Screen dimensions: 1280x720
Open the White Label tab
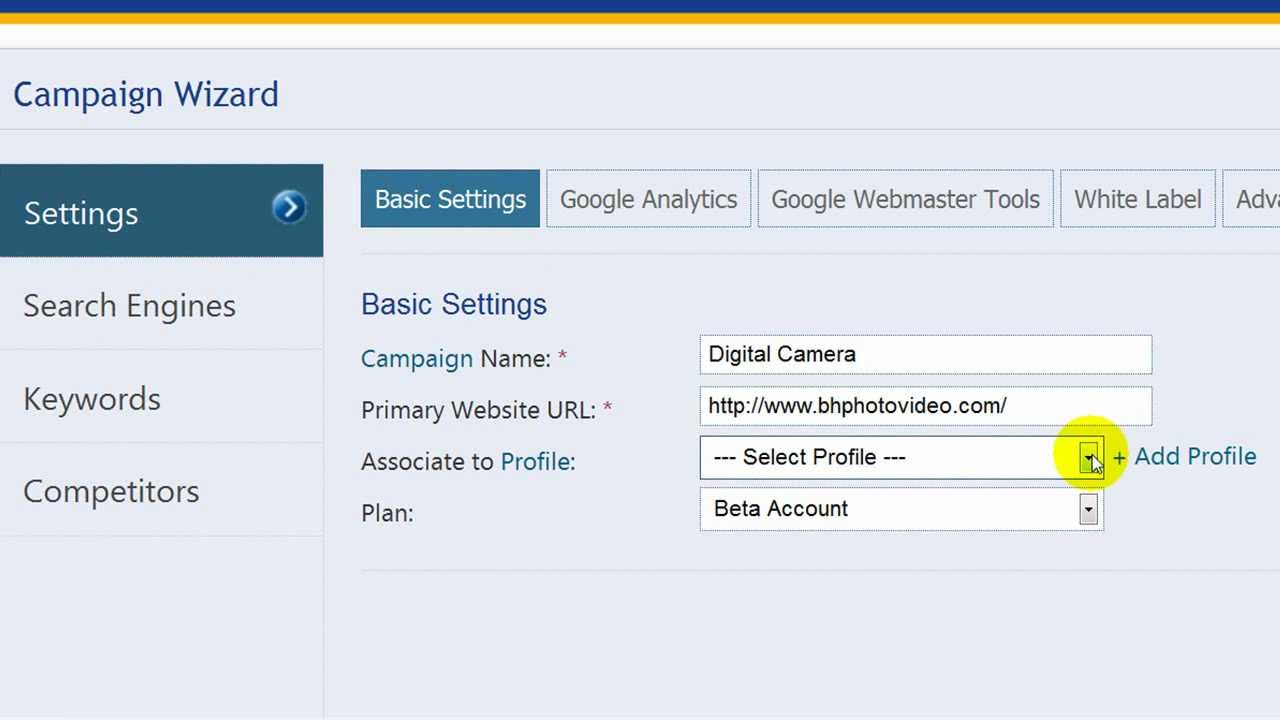1138,199
